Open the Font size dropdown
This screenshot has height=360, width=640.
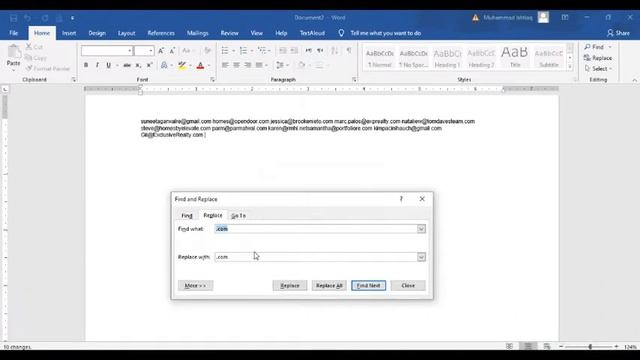[151, 51]
